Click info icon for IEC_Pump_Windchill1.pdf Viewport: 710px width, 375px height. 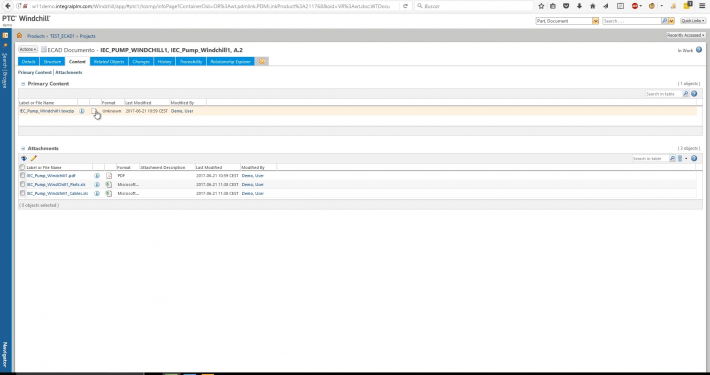(97, 175)
